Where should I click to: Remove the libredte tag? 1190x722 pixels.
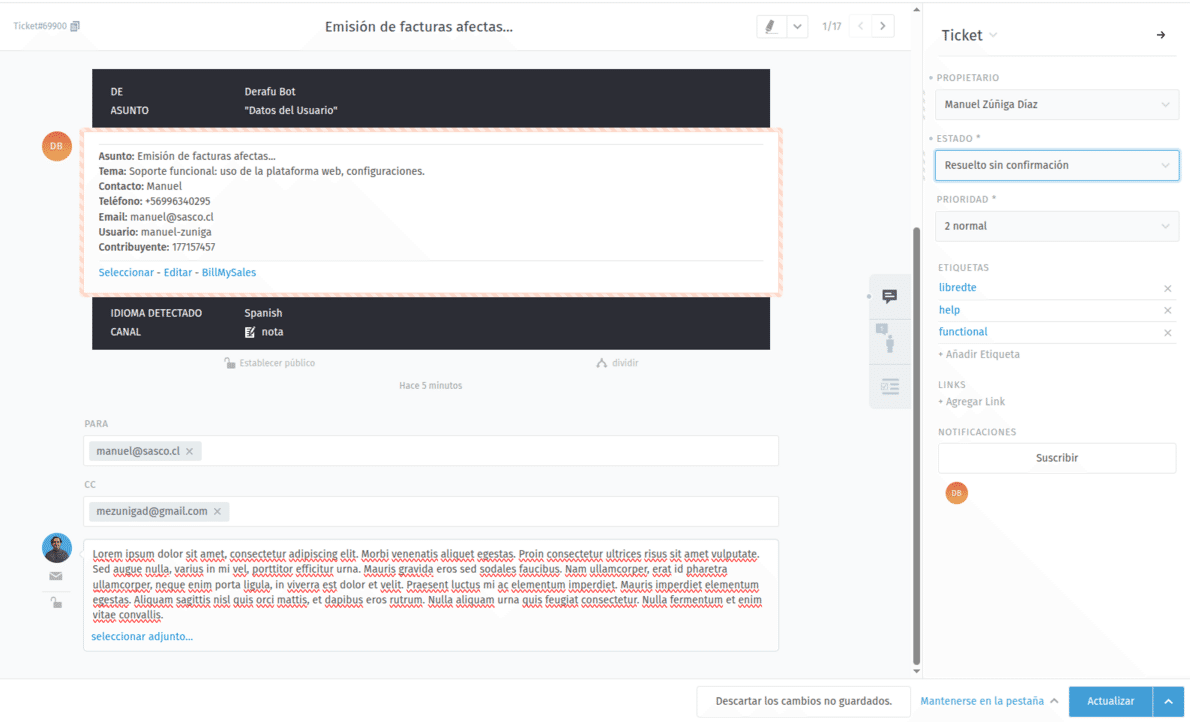1167,289
